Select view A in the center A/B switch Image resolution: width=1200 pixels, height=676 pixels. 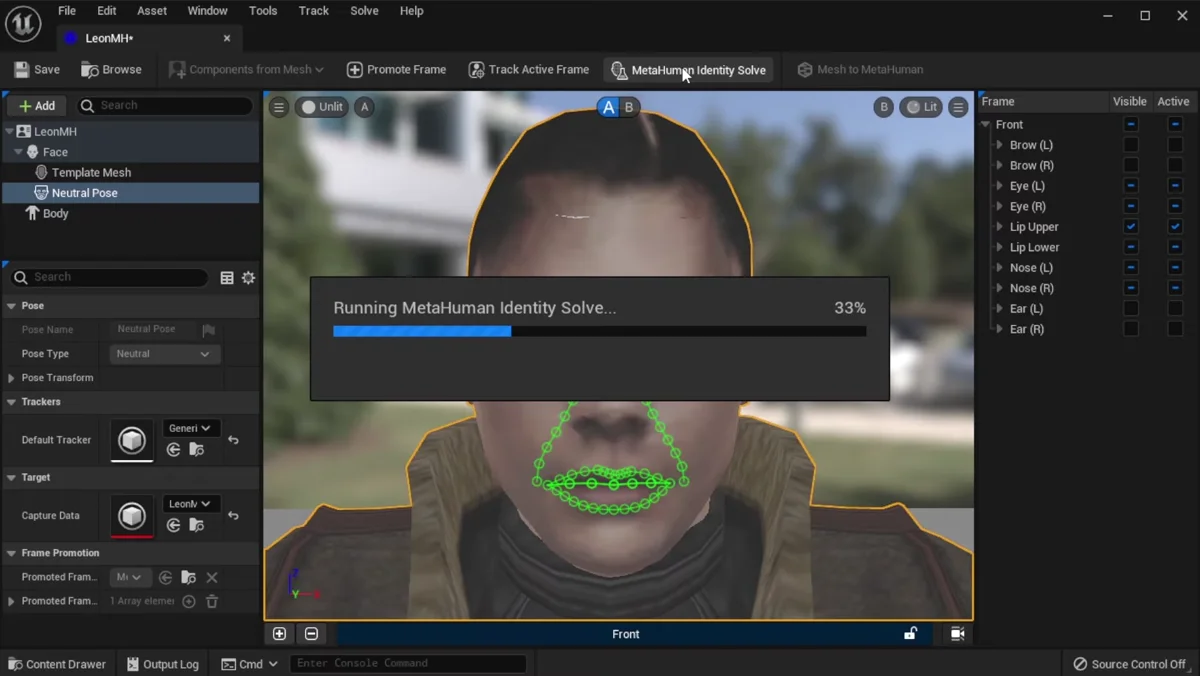coord(608,107)
